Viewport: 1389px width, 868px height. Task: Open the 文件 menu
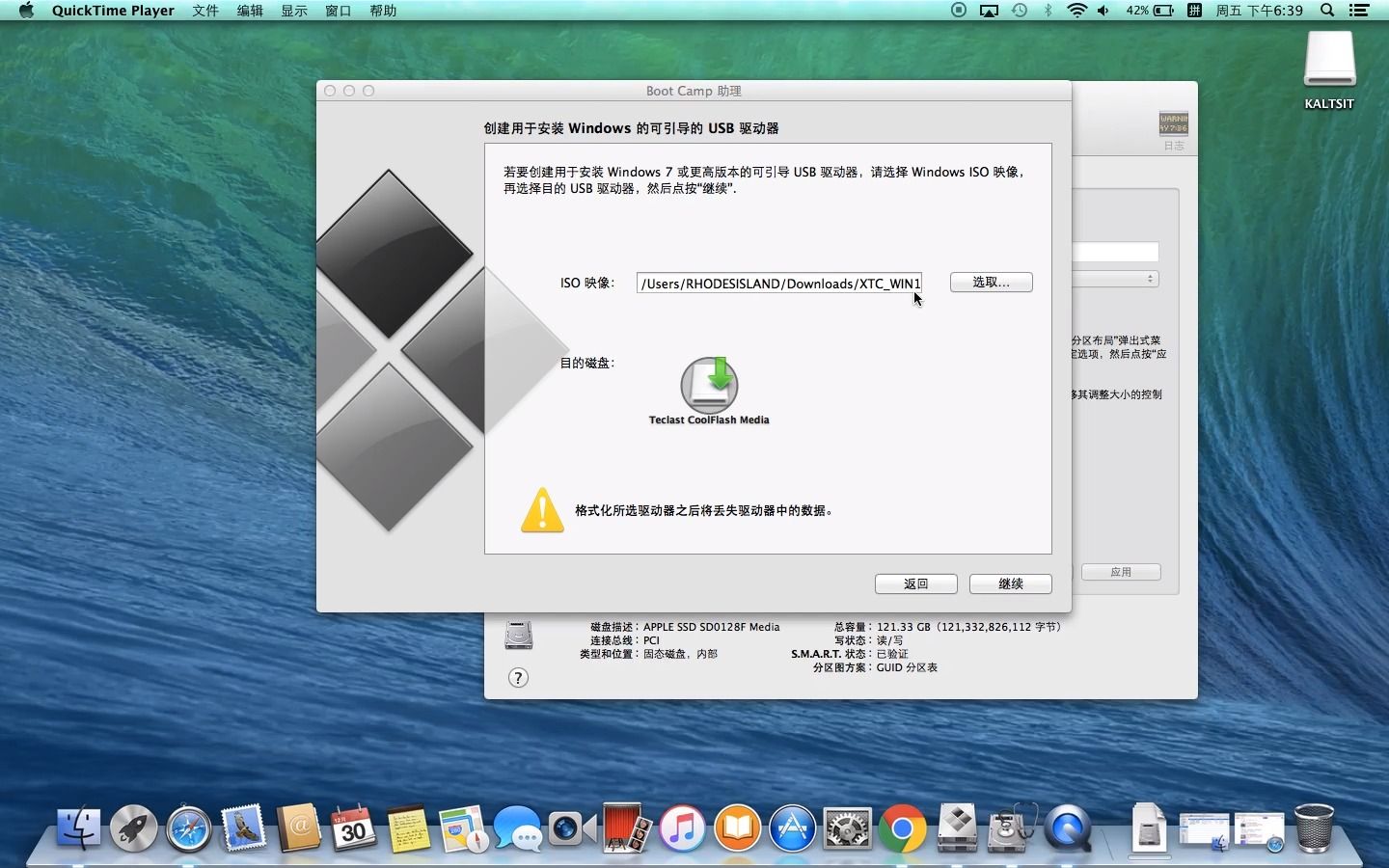[205, 11]
